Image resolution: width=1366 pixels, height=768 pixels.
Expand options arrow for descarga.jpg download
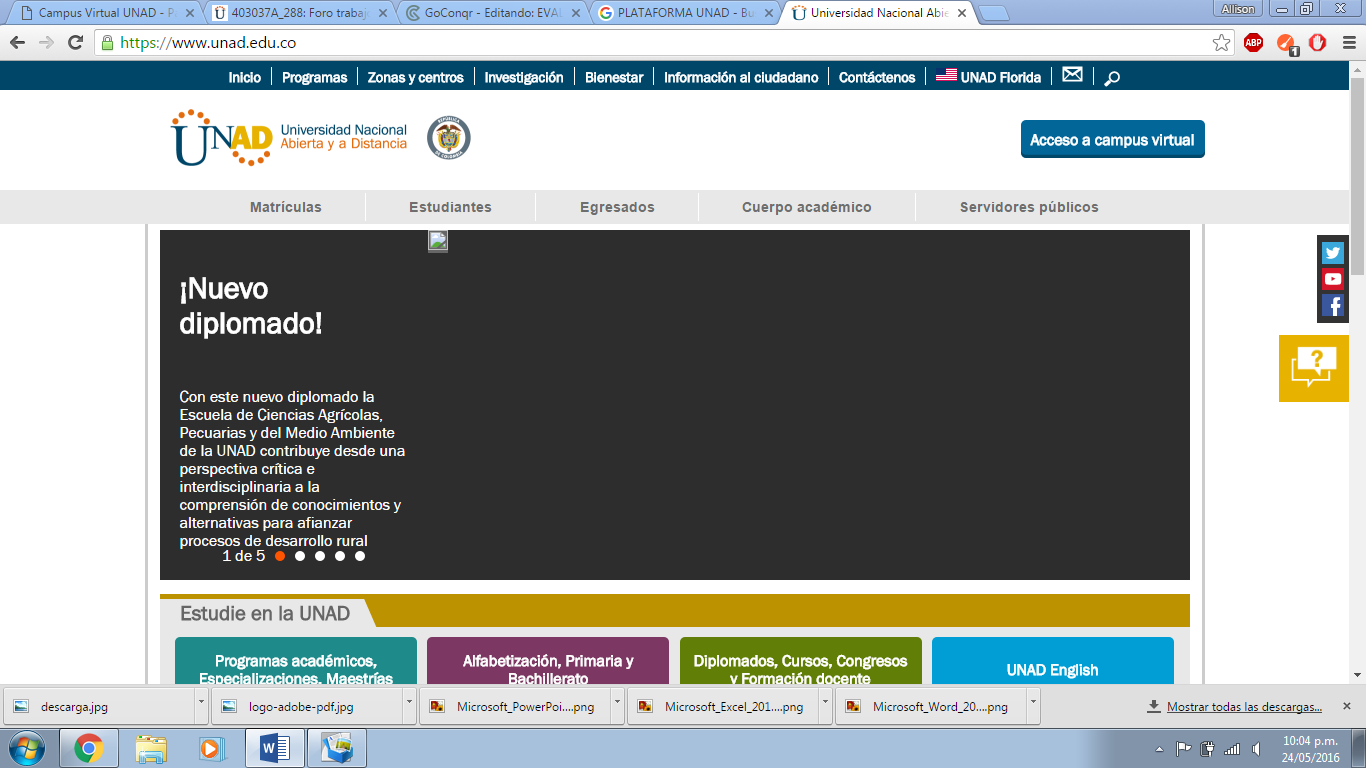click(201, 706)
